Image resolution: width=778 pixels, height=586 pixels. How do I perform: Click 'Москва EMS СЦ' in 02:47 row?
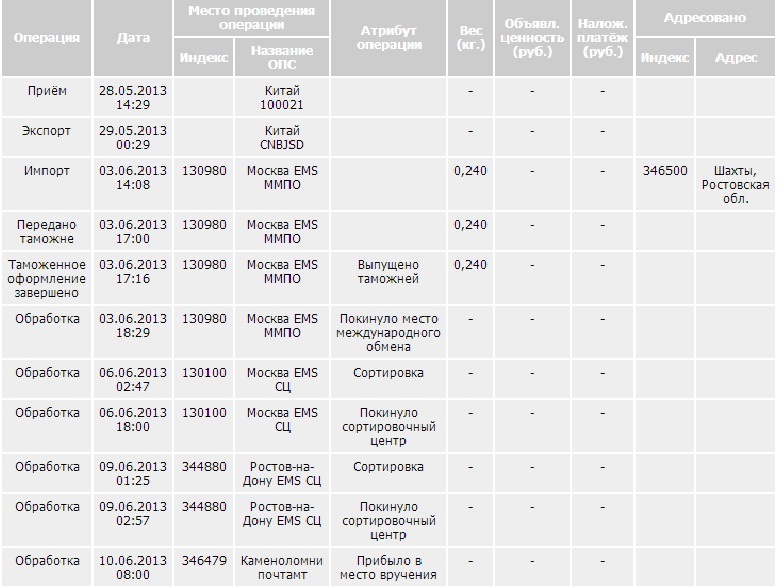(x=282, y=380)
